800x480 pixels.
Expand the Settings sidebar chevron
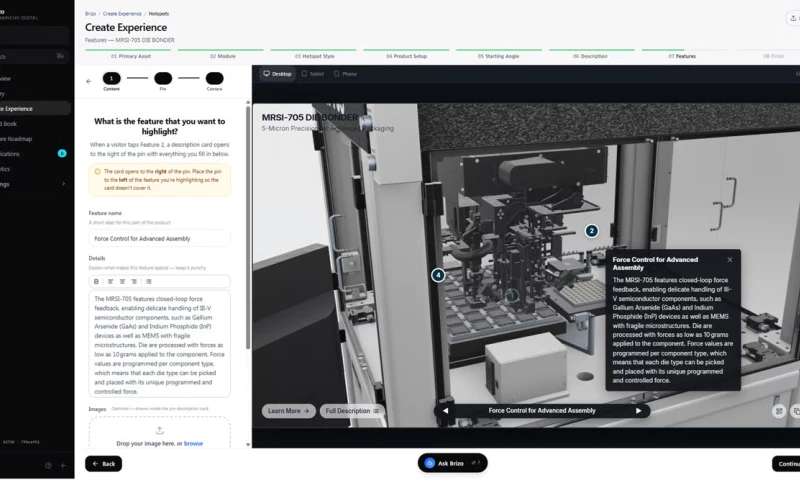(63, 184)
